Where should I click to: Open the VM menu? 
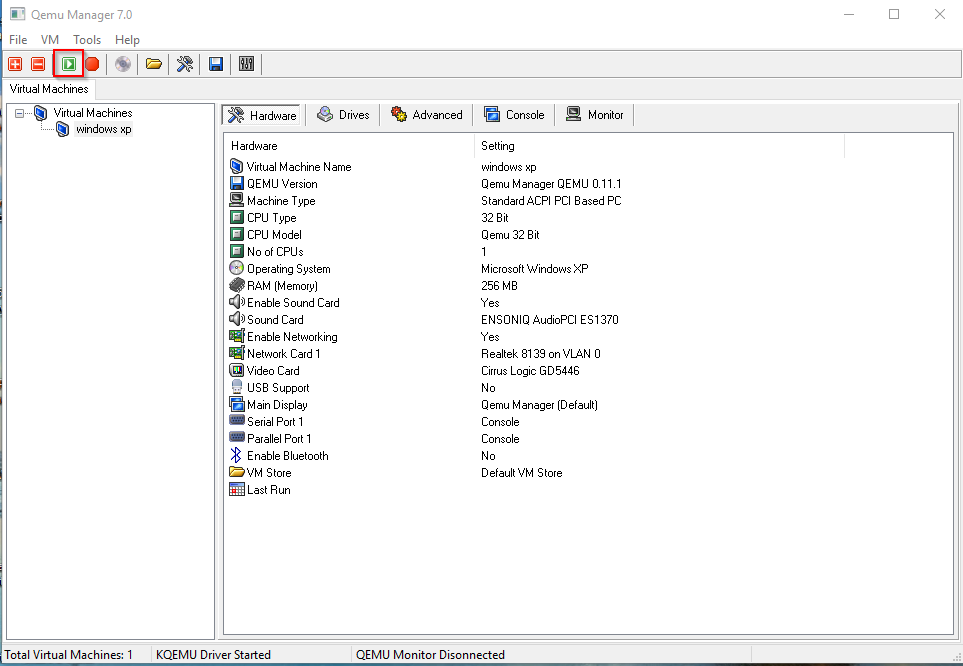(50, 39)
